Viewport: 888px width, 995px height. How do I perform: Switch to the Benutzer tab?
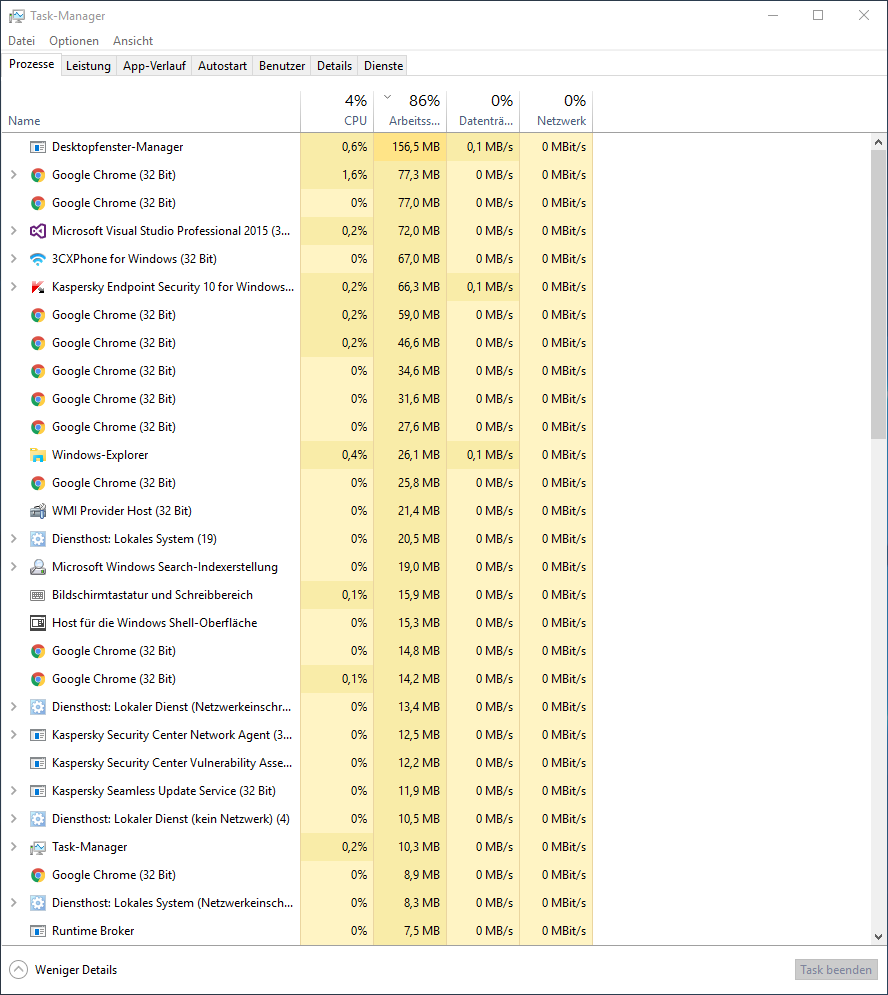282,66
